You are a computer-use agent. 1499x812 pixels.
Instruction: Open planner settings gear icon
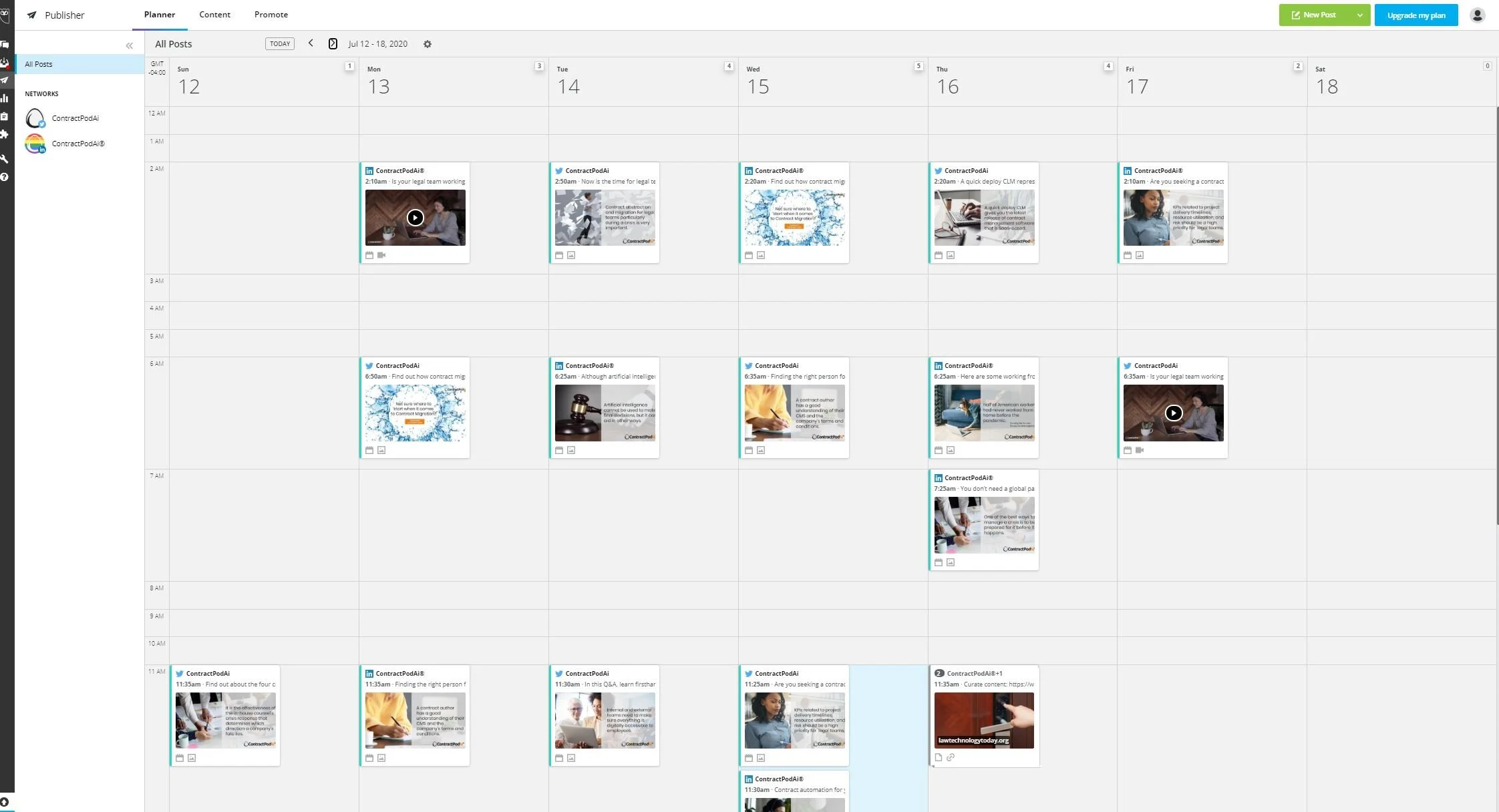[x=428, y=44]
